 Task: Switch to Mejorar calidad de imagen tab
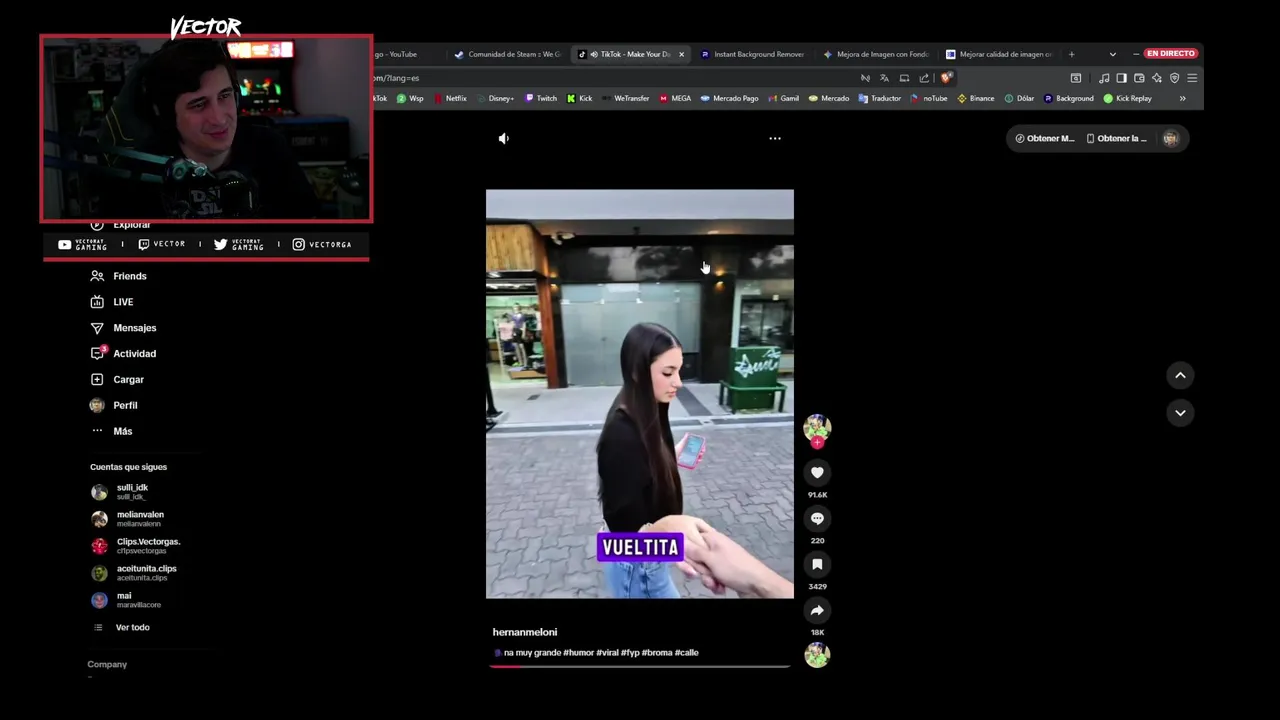tap(999, 54)
